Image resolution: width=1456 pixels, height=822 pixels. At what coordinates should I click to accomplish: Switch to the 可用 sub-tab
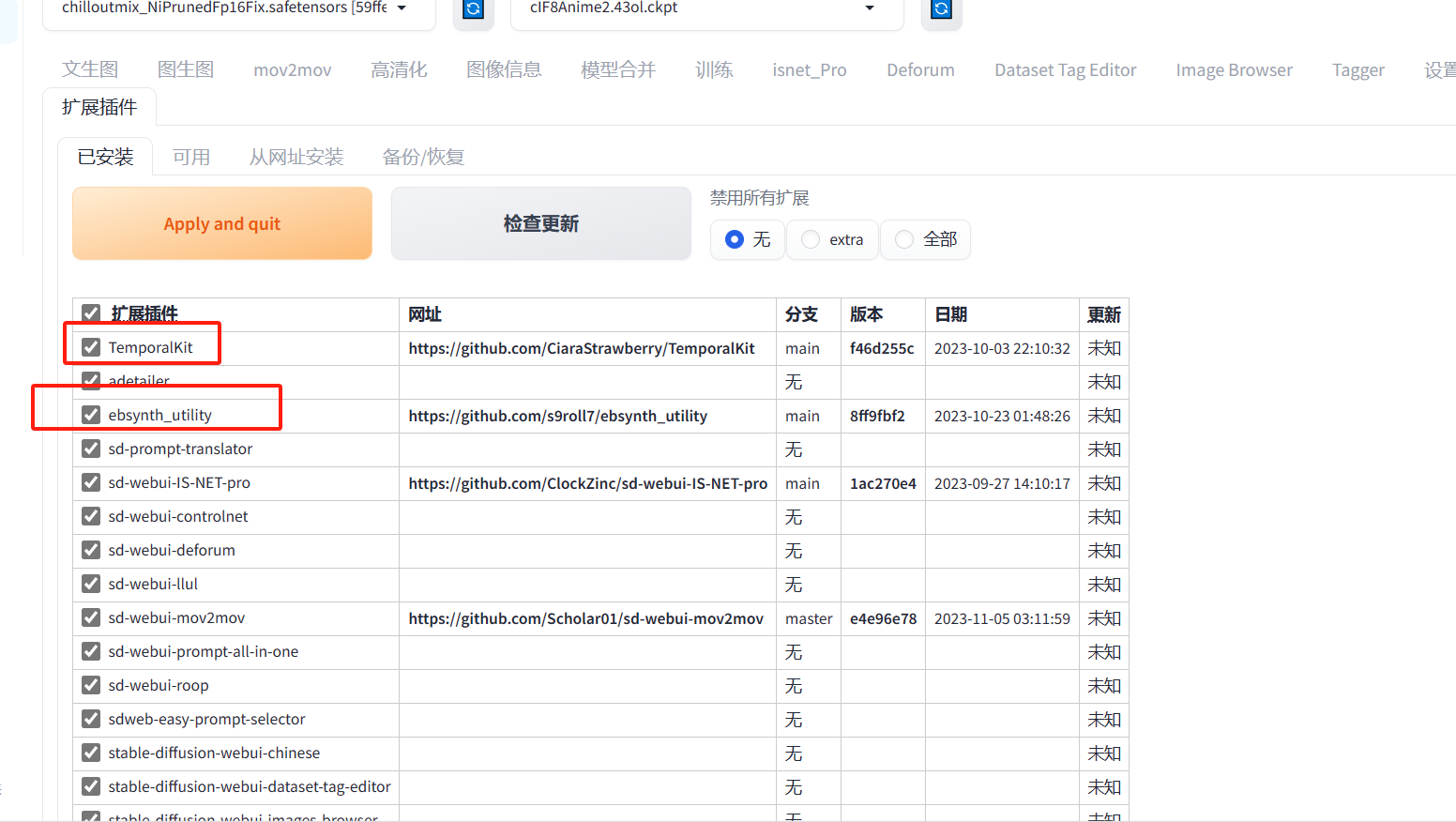point(191,157)
